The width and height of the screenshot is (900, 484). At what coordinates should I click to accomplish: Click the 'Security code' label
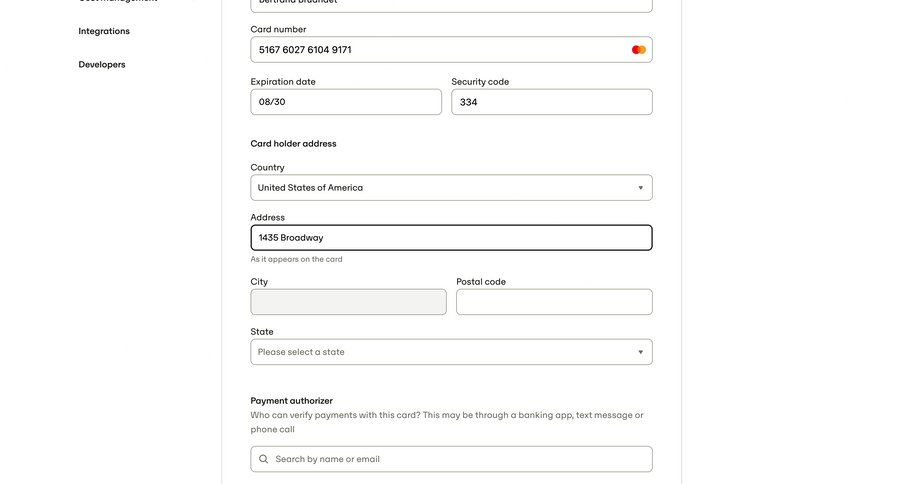pyautogui.click(x=480, y=82)
